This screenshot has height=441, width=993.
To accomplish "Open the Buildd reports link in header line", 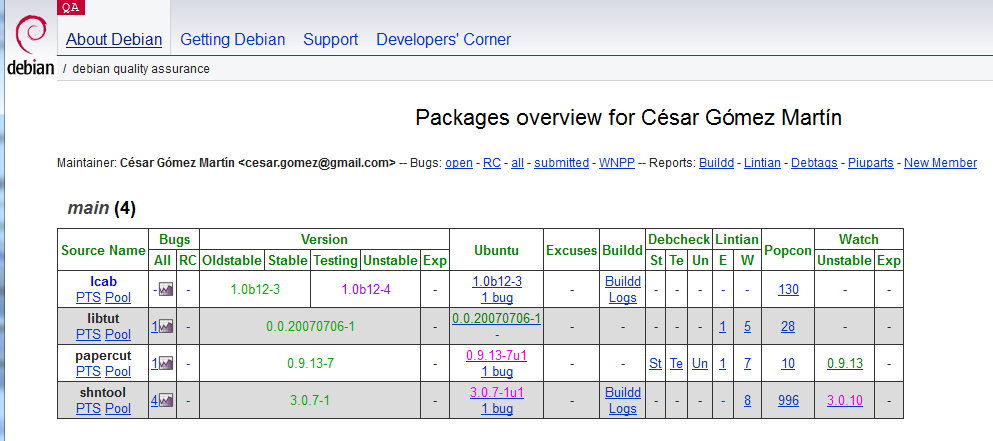I will click(x=716, y=163).
